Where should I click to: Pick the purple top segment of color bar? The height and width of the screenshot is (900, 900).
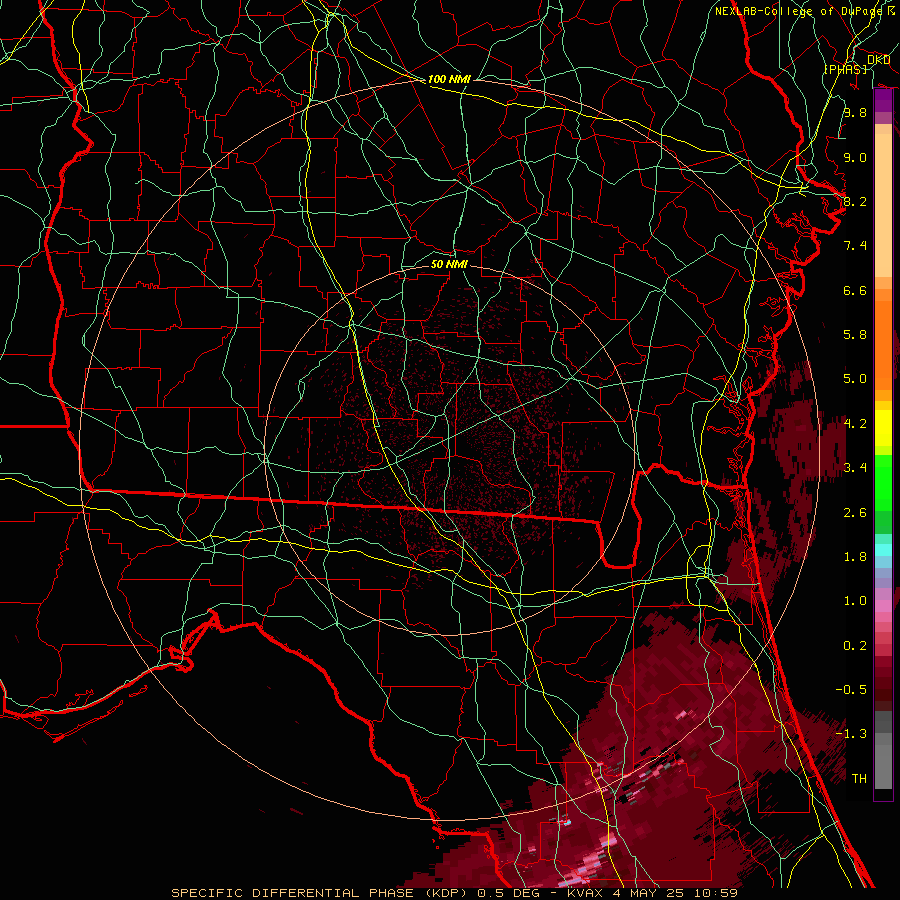883,101
